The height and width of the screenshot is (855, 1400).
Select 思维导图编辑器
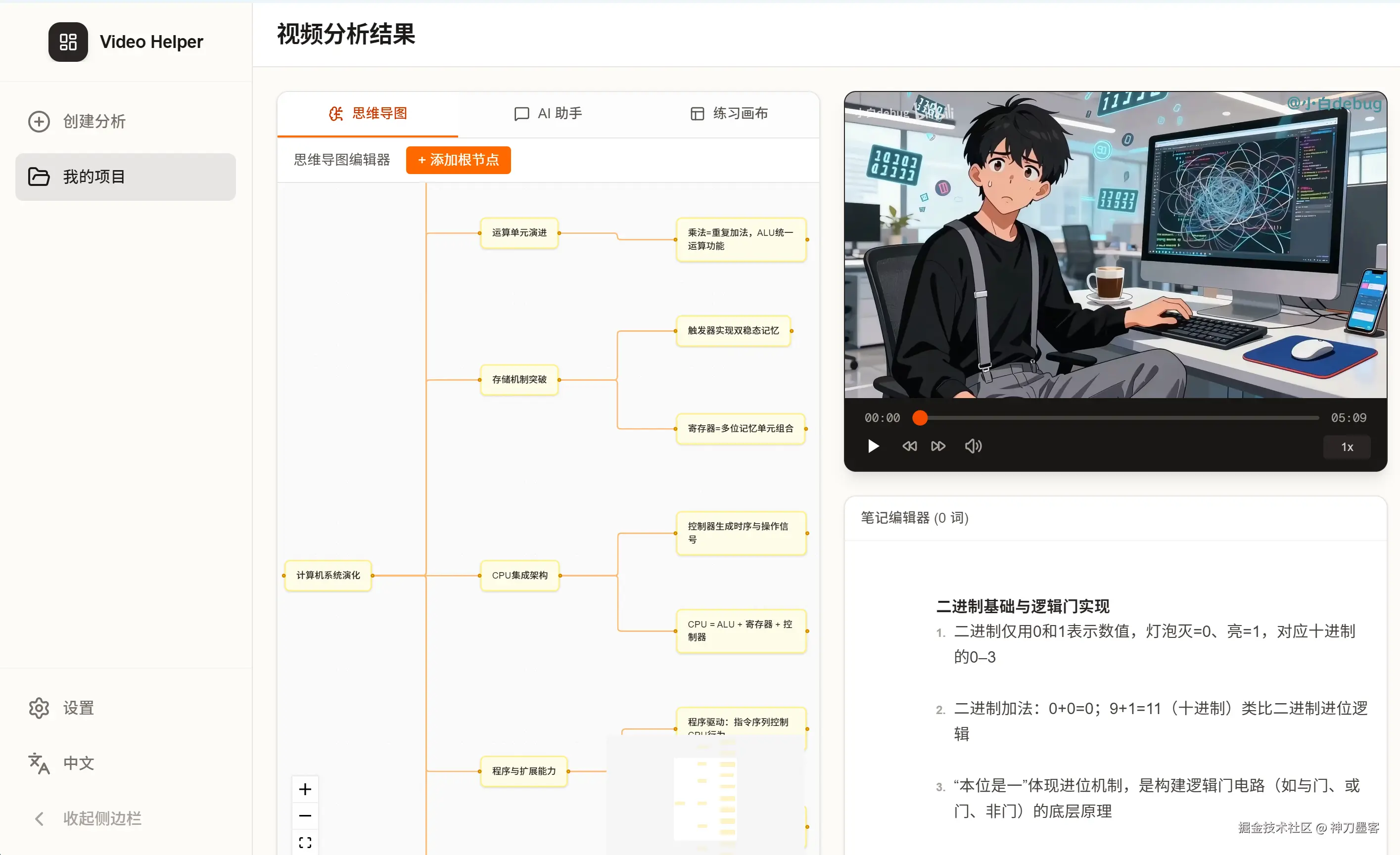pyautogui.click(x=341, y=160)
